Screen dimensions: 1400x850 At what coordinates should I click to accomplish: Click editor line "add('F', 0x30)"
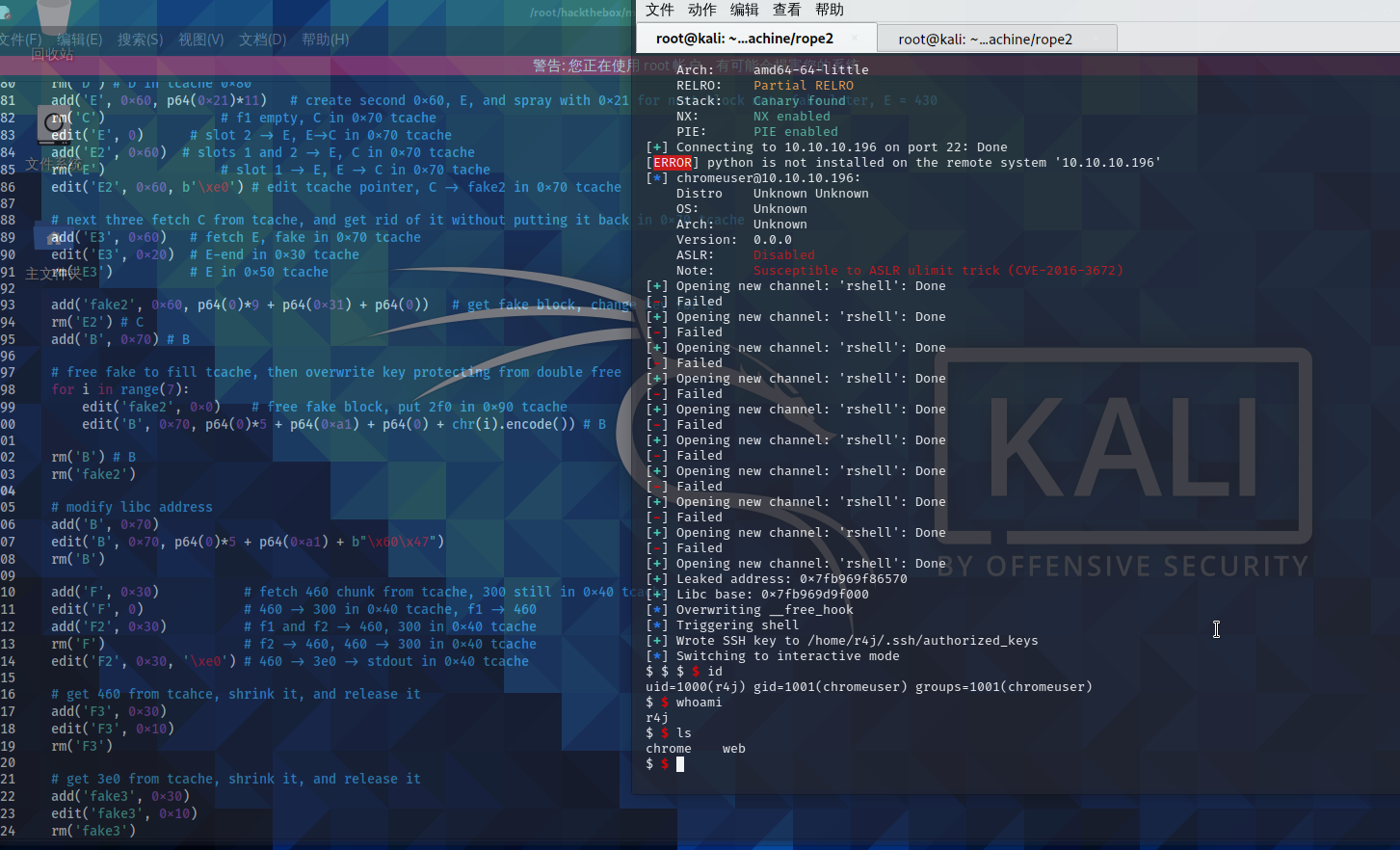(x=105, y=592)
